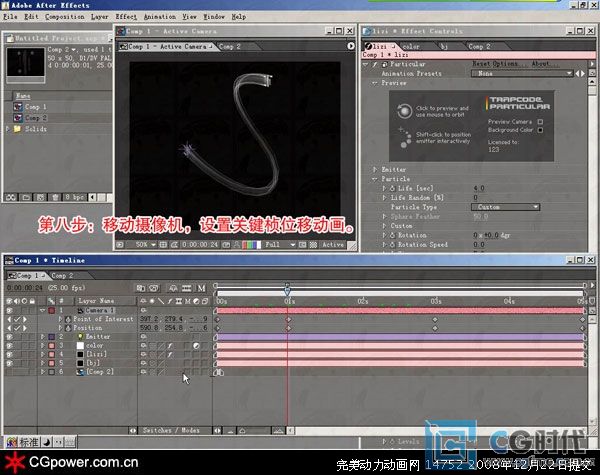Toggle Motion Blur M button in timeline
This screenshot has height=475, width=600.
point(201,288)
